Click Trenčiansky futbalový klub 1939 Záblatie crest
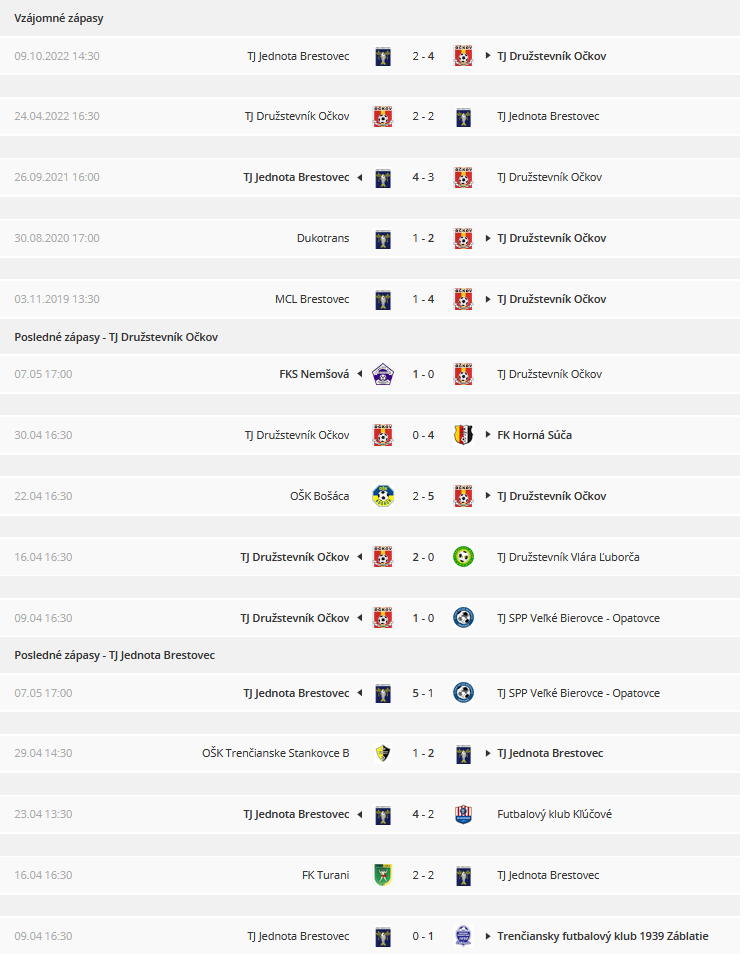This screenshot has width=749, height=965. [x=463, y=936]
